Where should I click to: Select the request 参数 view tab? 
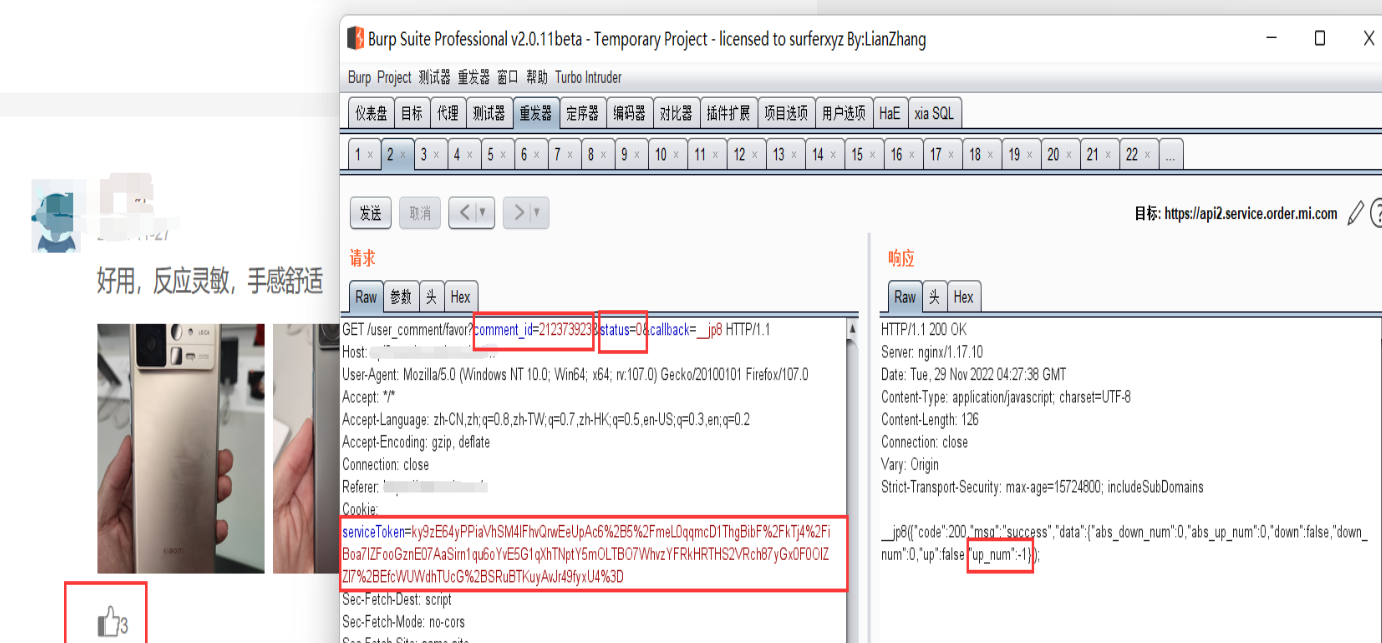[401, 296]
